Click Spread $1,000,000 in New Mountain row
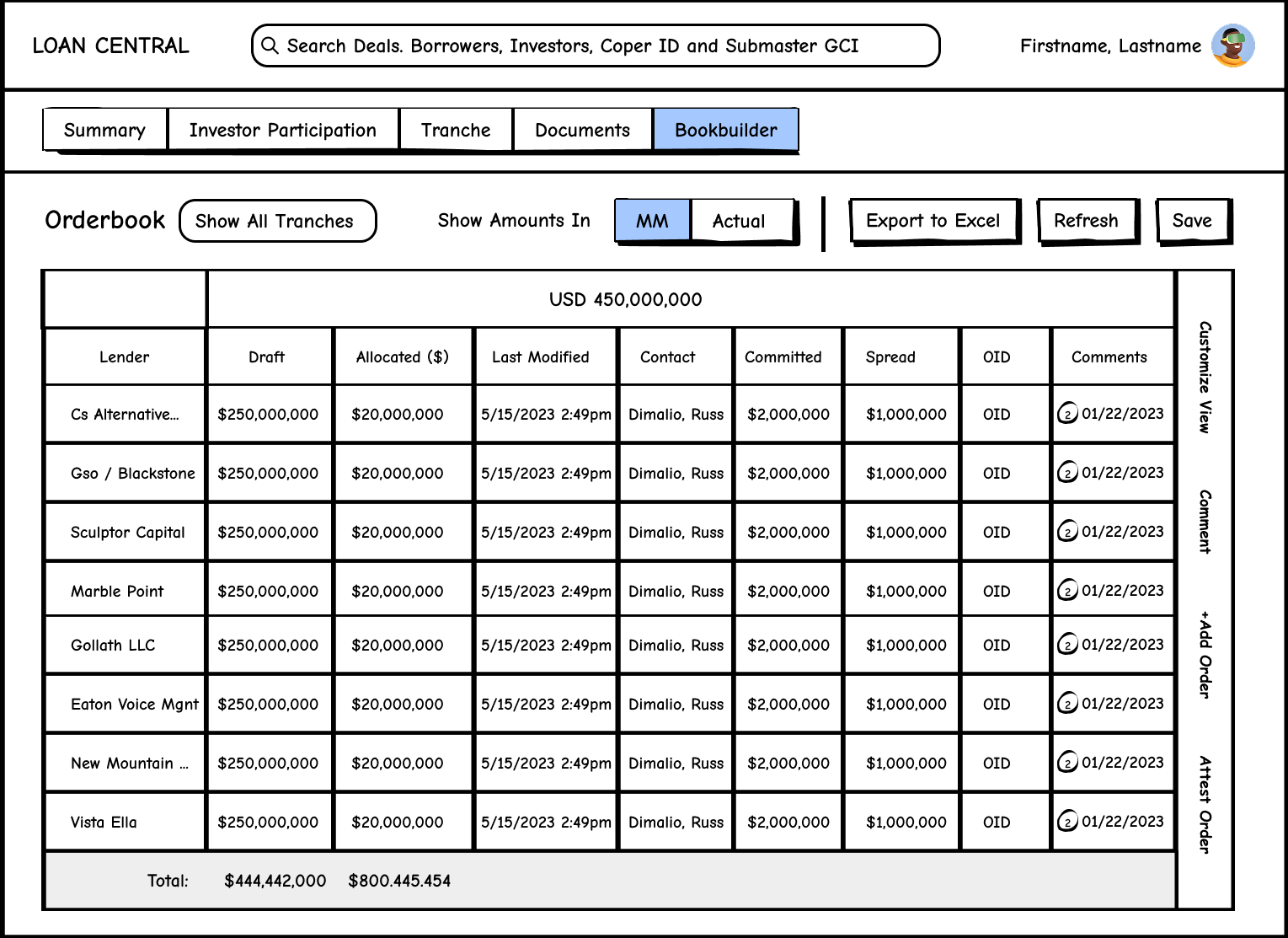The width and height of the screenshot is (1288, 938). tap(906, 763)
